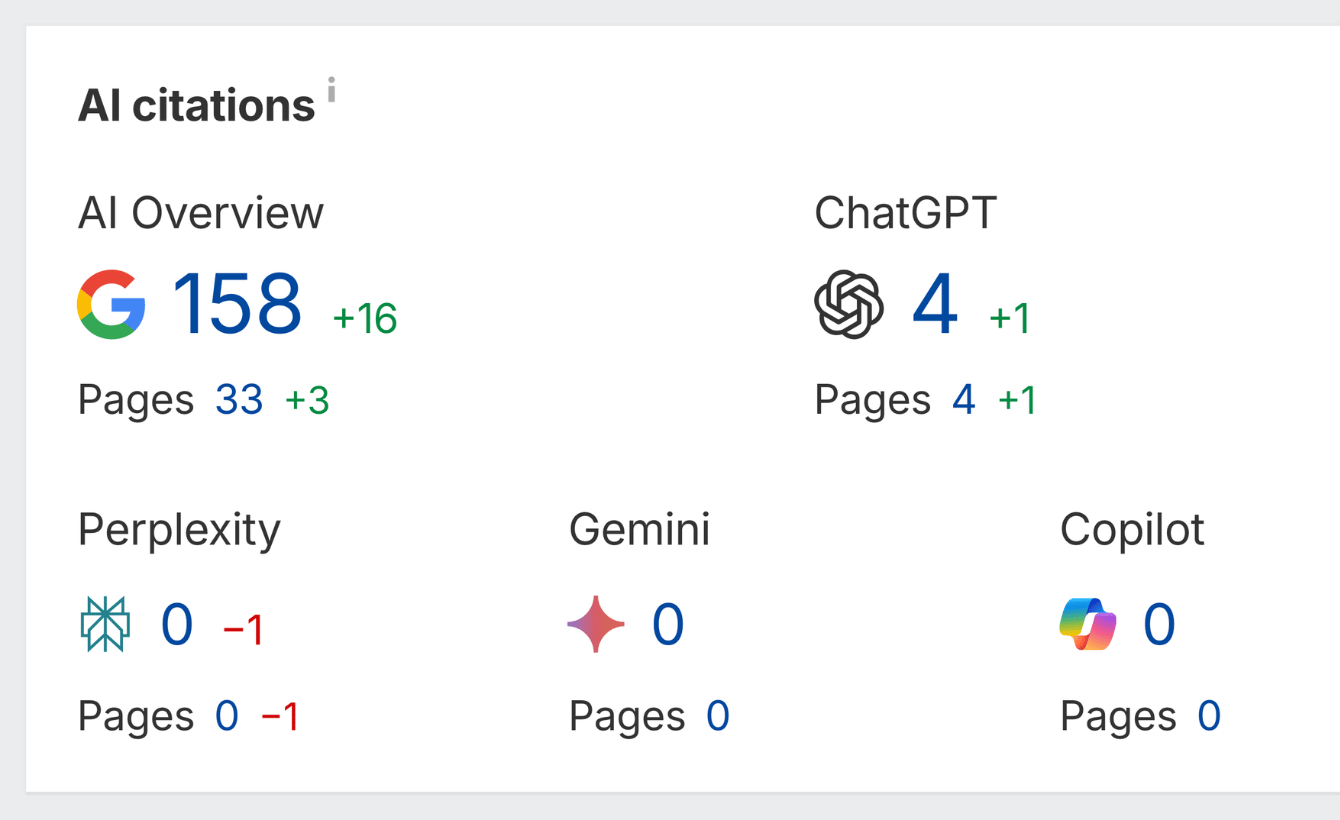Click the ChatGPT section heading
The height and width of the screenshot is (820, 1340).
[904, 212]
